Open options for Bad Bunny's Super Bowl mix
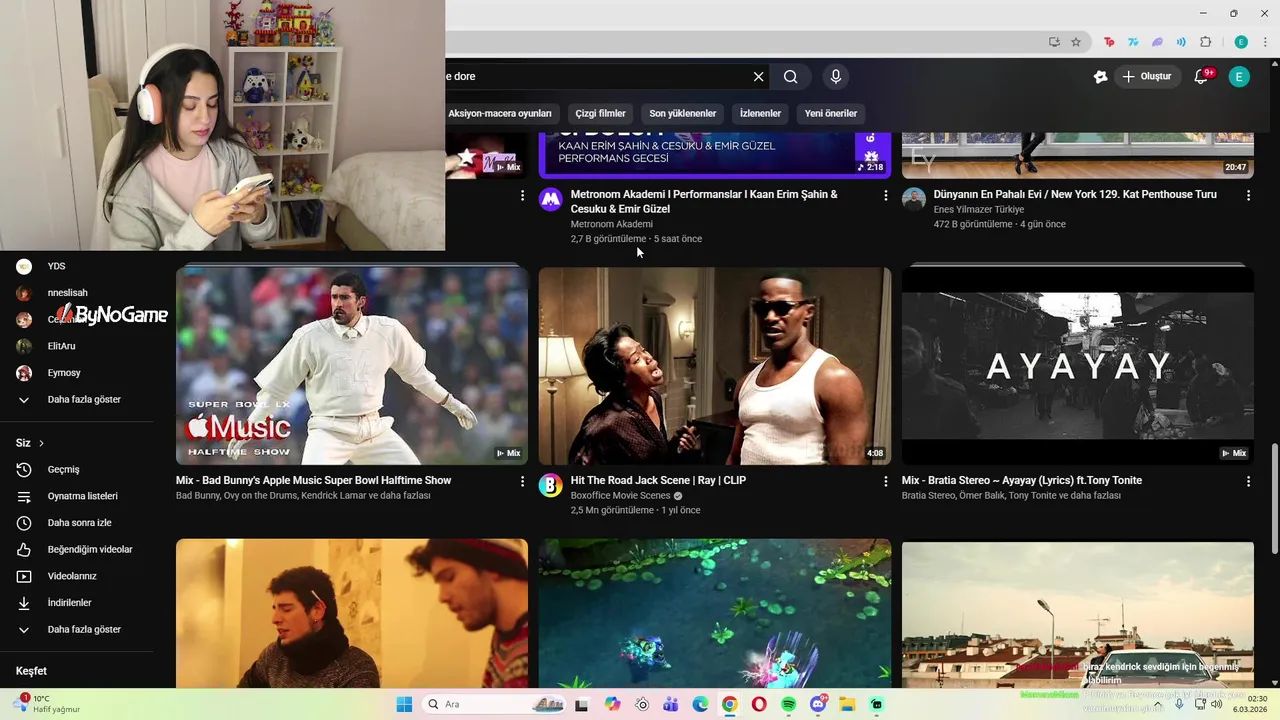 (x=522, y=482)
